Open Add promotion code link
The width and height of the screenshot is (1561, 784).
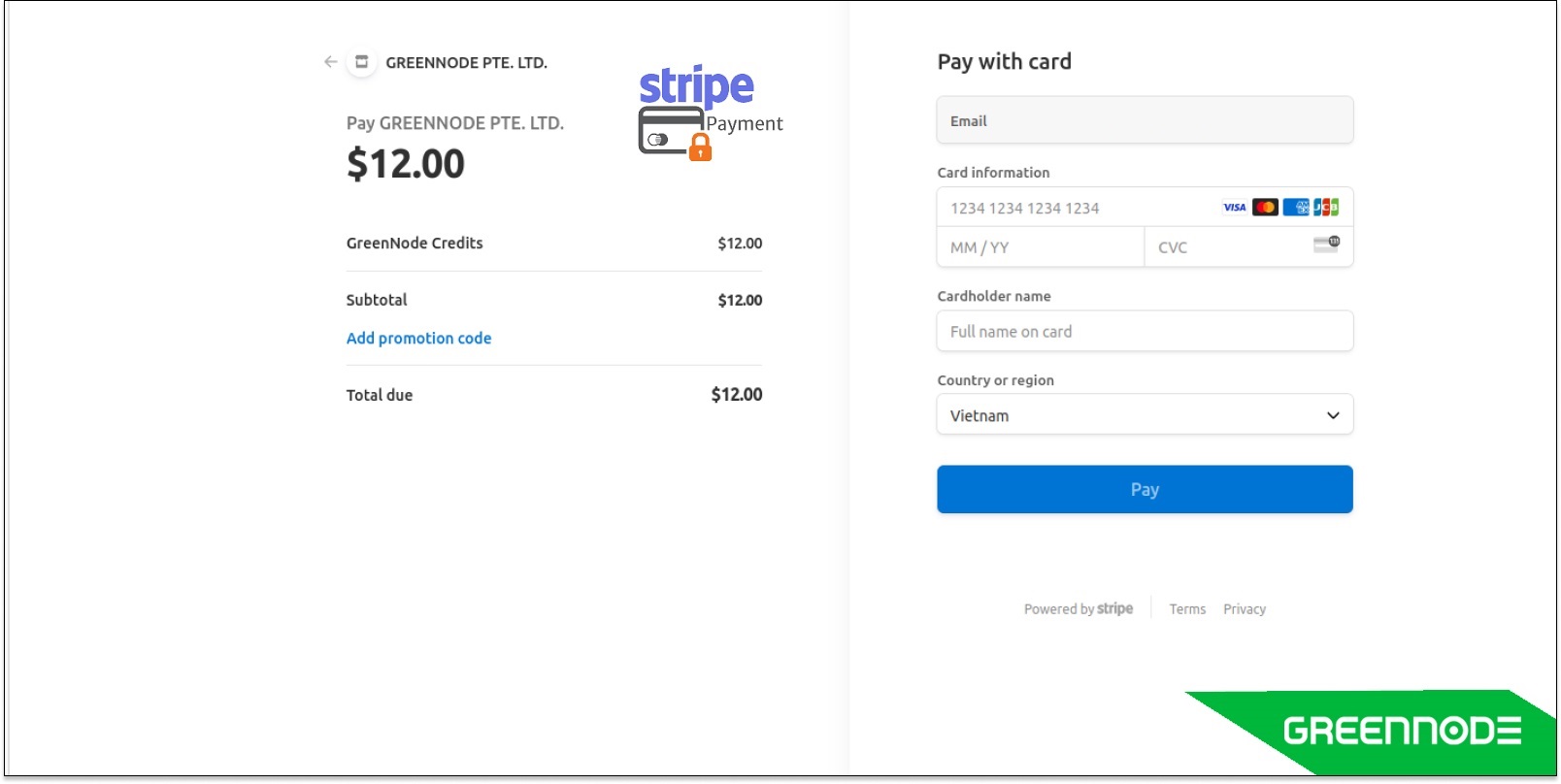click(x=418, y=338)
